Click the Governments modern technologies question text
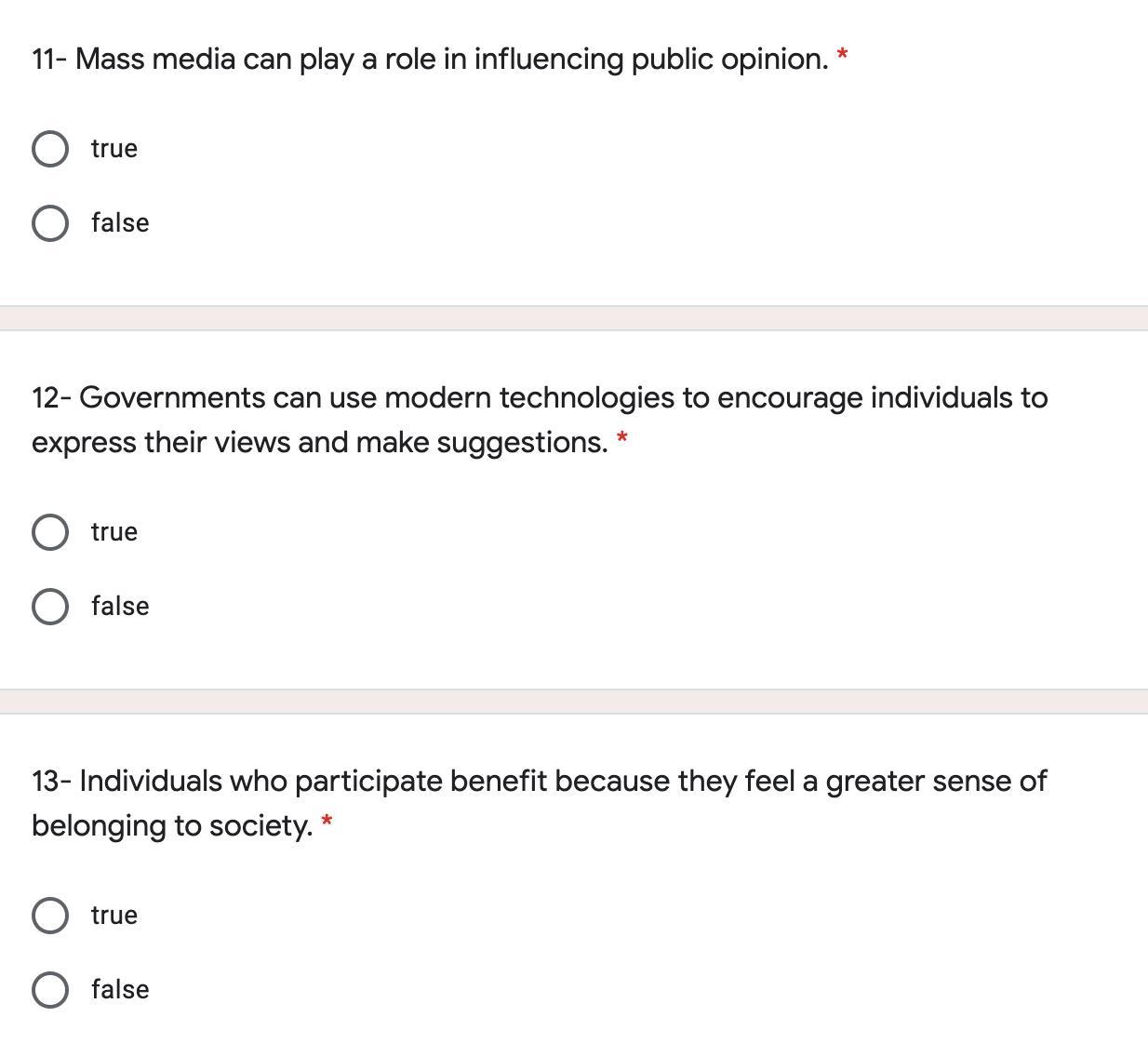Viewport: 1148px width, 1057px height. [x=540, y=419]
